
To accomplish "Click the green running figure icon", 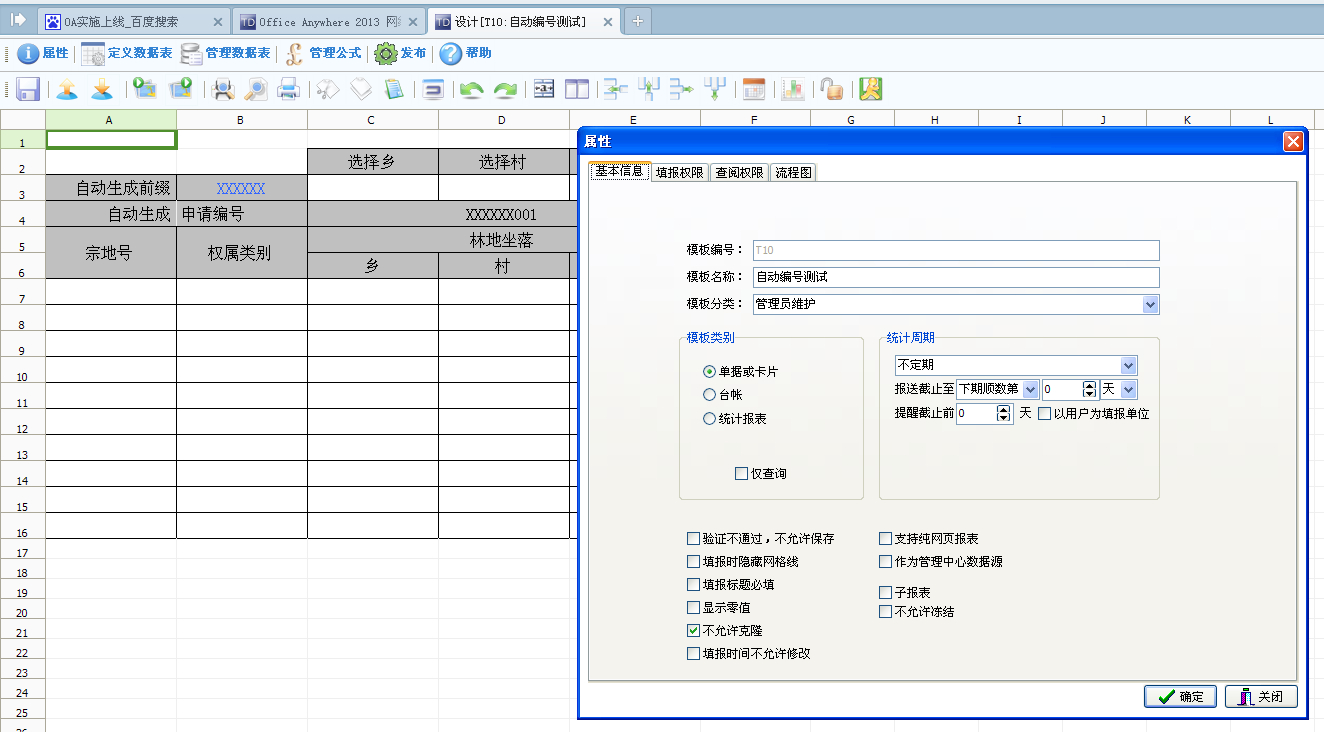I will (871, 89).
